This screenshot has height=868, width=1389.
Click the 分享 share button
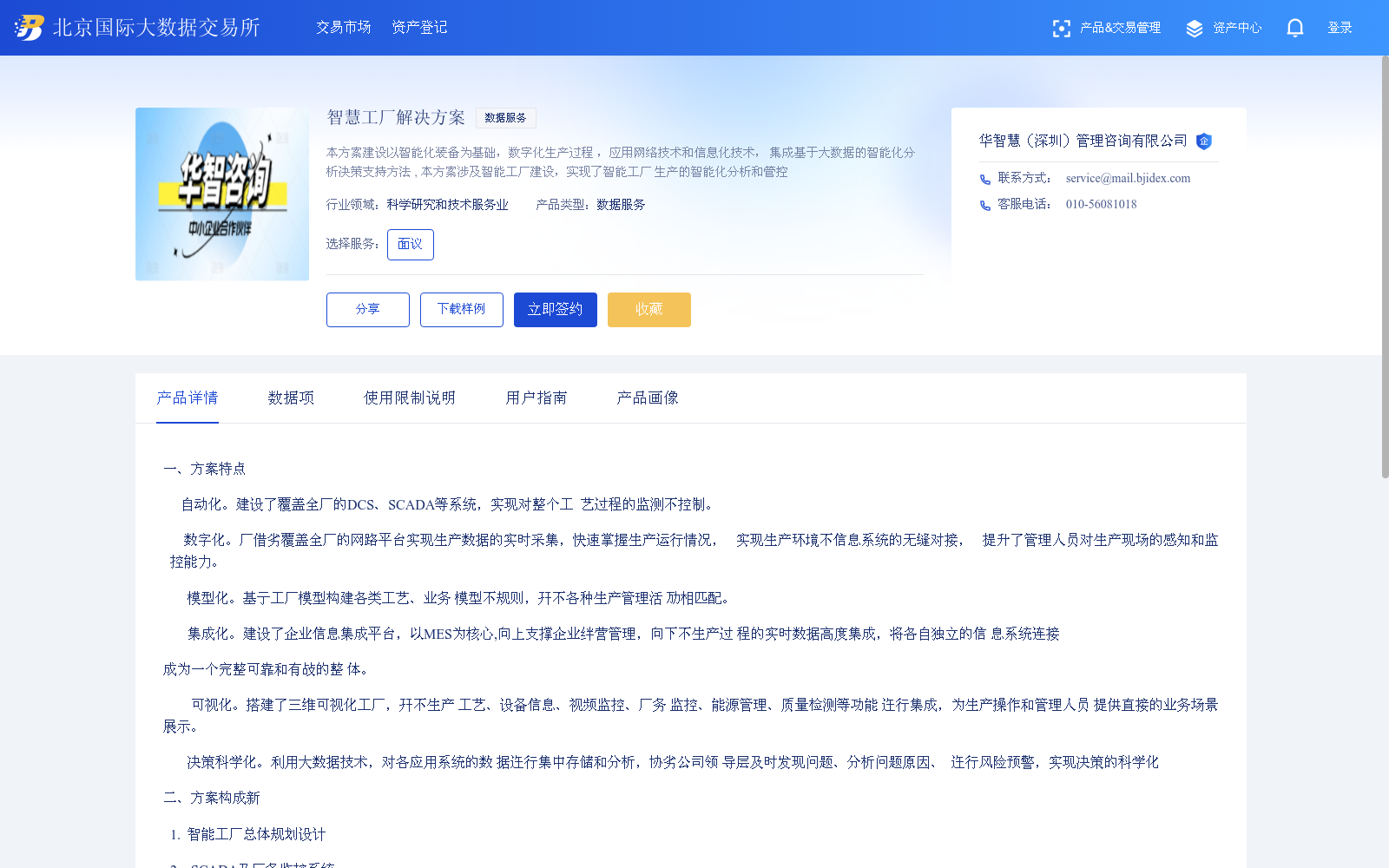(368, 310)
